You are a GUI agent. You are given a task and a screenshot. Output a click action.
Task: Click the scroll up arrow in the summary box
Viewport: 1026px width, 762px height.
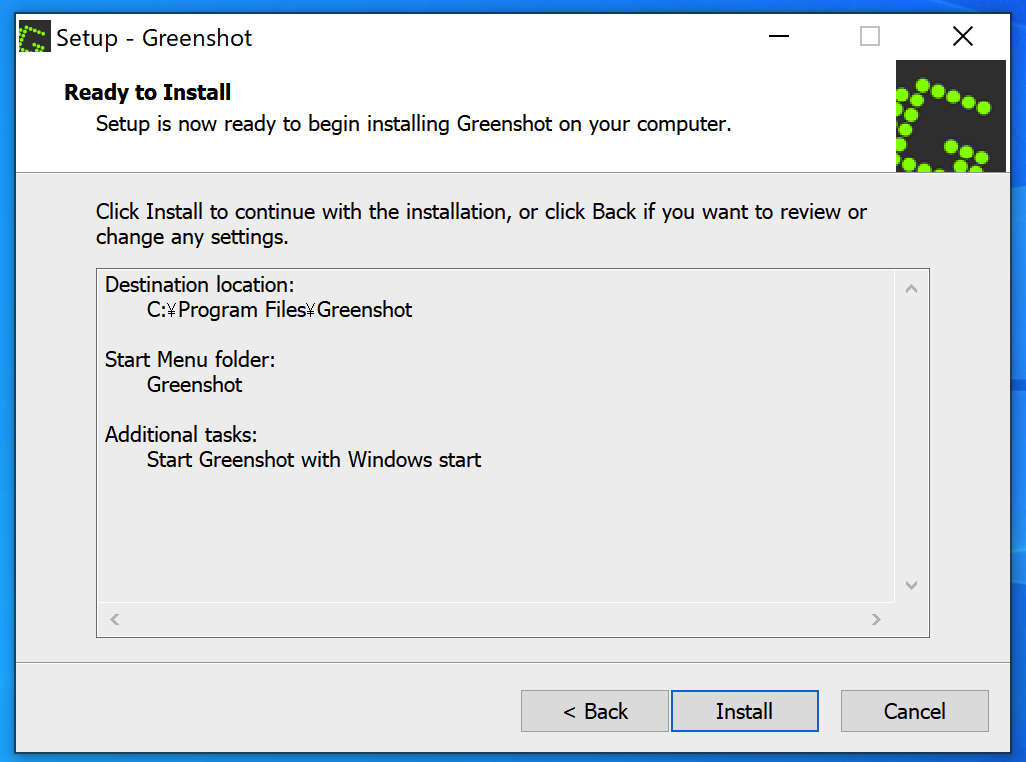911,290
